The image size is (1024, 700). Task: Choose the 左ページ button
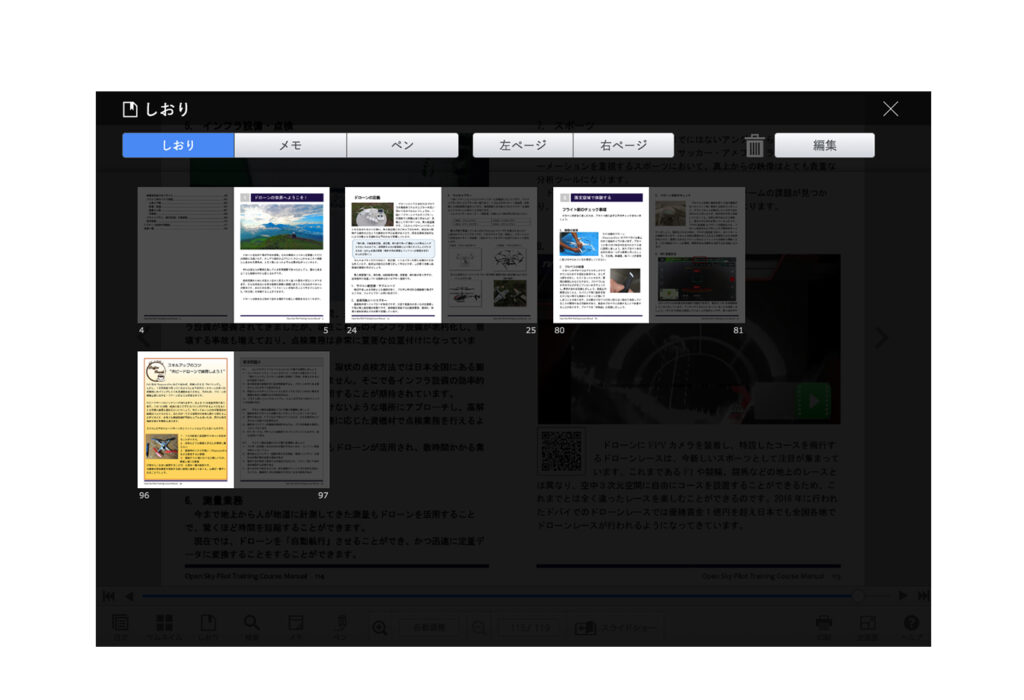(523, 146)
